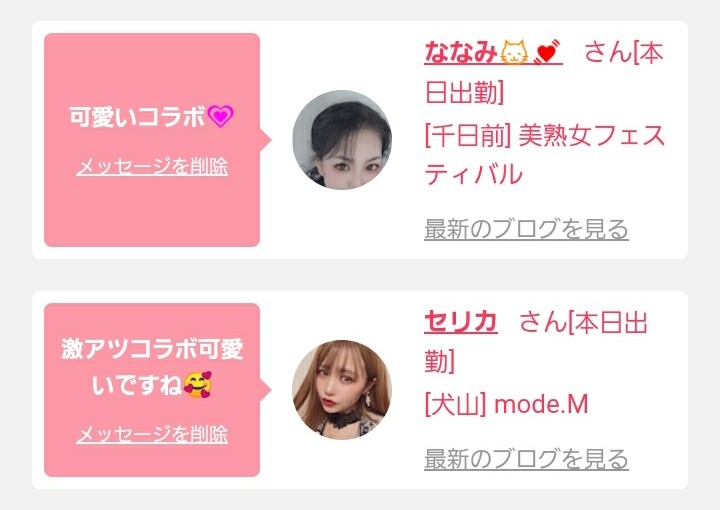The image size is (720, 510).
Task: Delete the 可愛いコラボ message via メッセージを削除
Action: (x=152, y=166)
